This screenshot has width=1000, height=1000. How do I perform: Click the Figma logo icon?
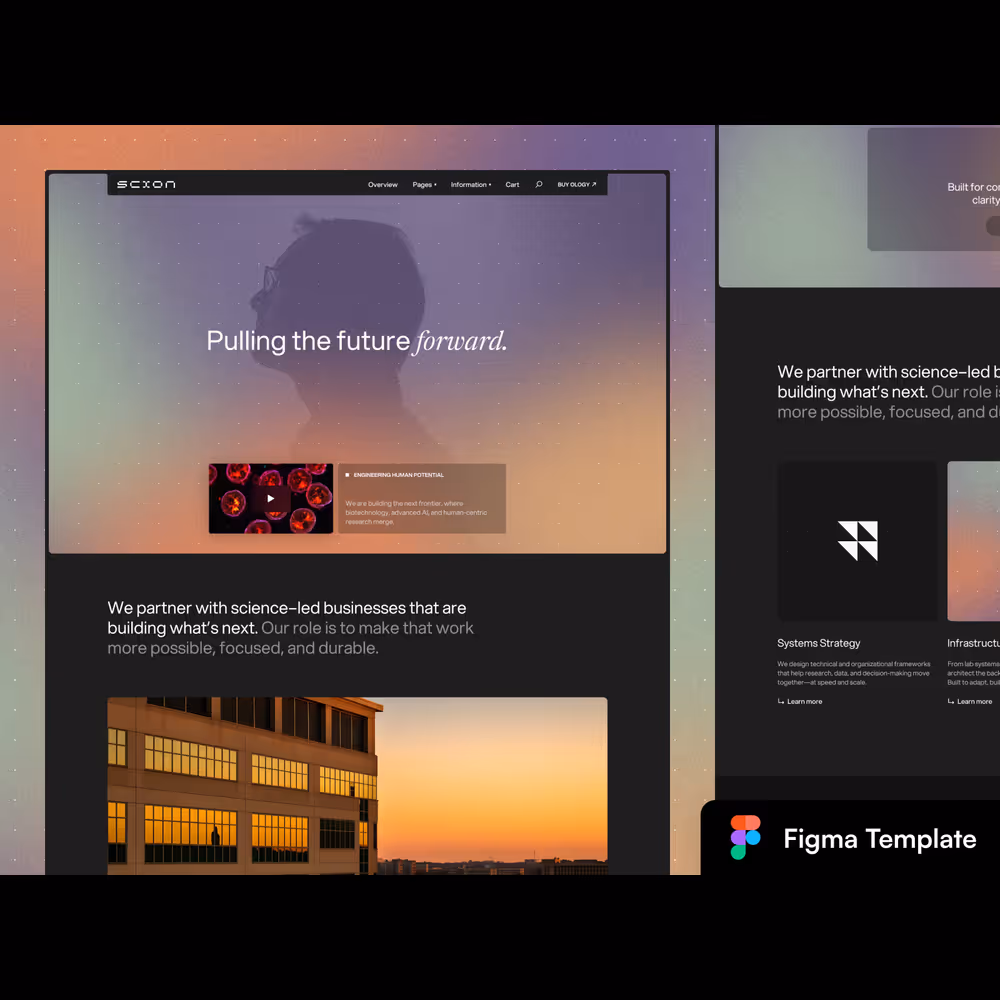(x=745, y=838)
